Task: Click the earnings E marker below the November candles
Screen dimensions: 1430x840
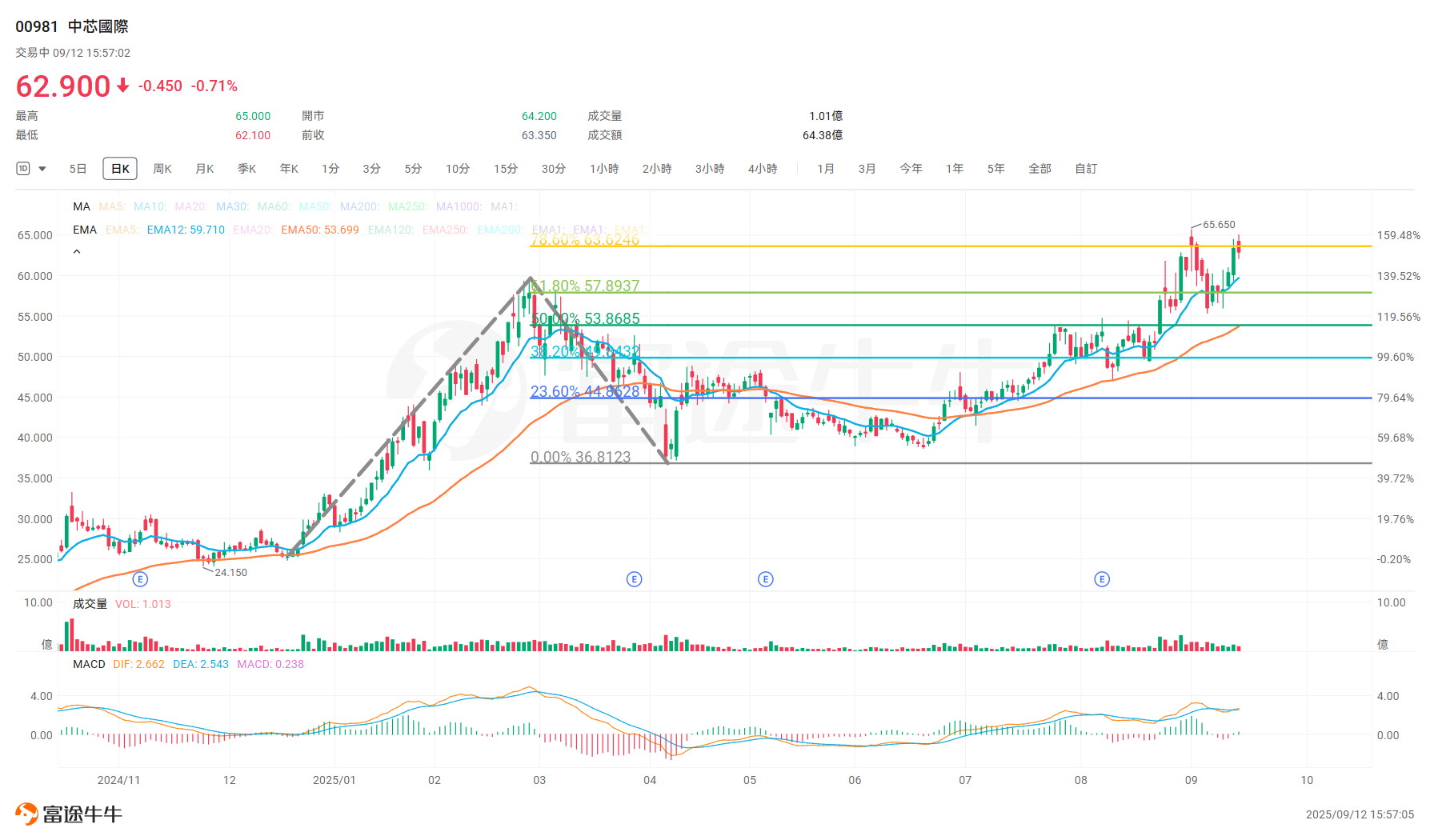Action: click(x=140, y=578)
